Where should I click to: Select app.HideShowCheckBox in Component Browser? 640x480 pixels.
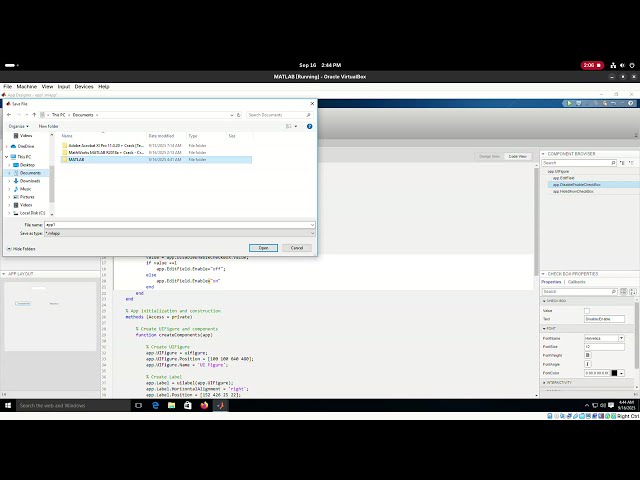click(573, 191)
